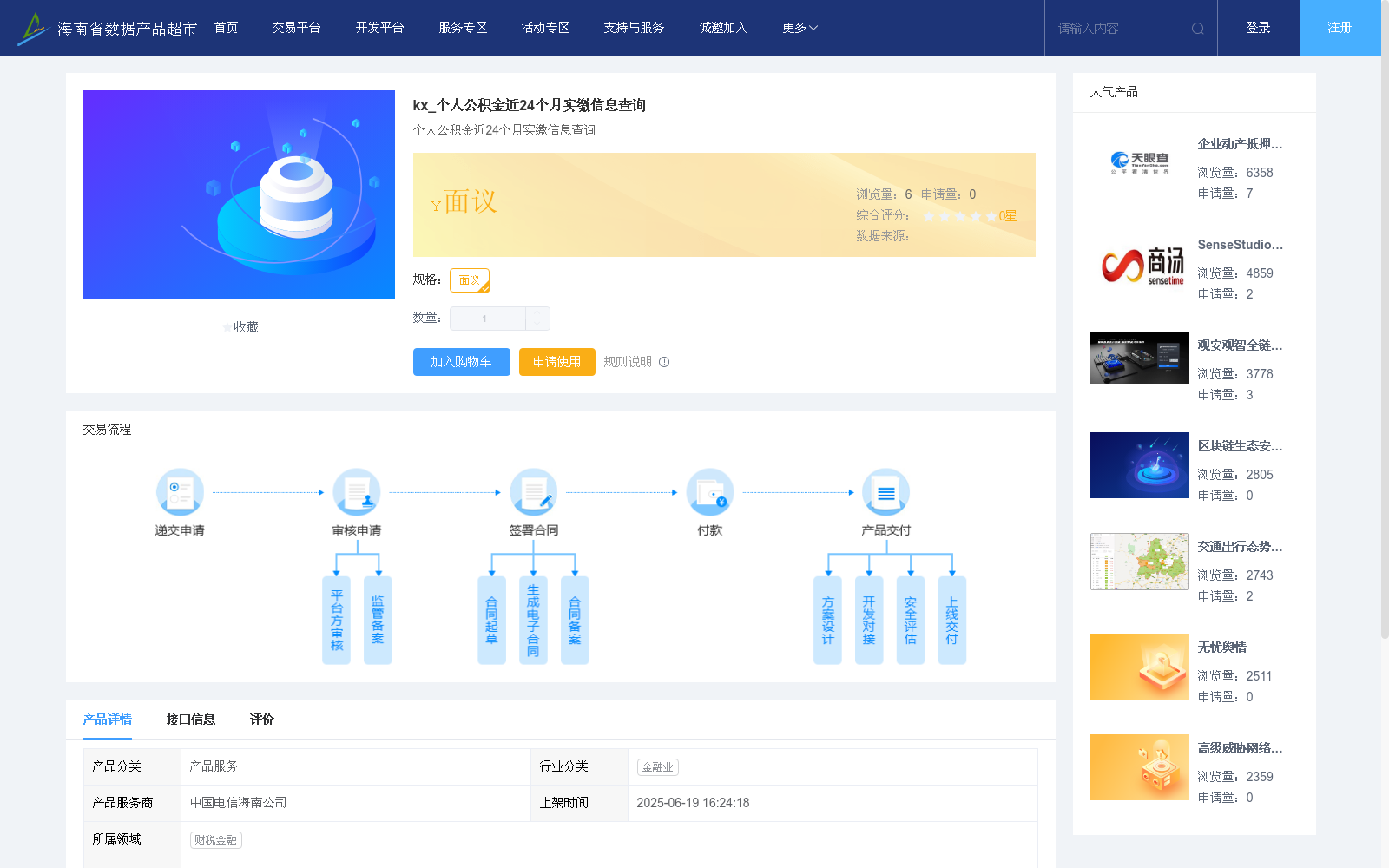Click the 平台方审核 flow box
Screen dimensions: 1389x868
(337, 621)
